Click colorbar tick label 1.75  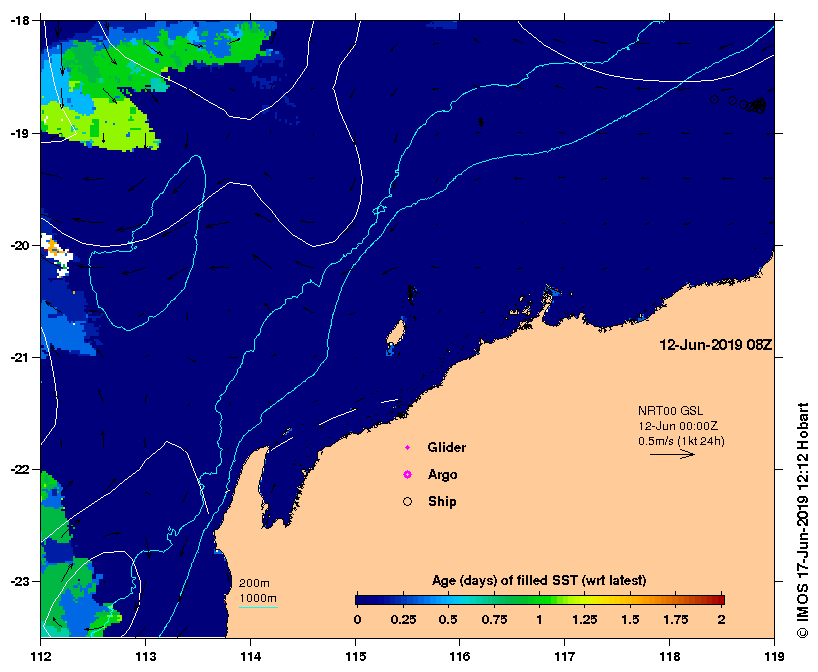click(x=676, y=620)
